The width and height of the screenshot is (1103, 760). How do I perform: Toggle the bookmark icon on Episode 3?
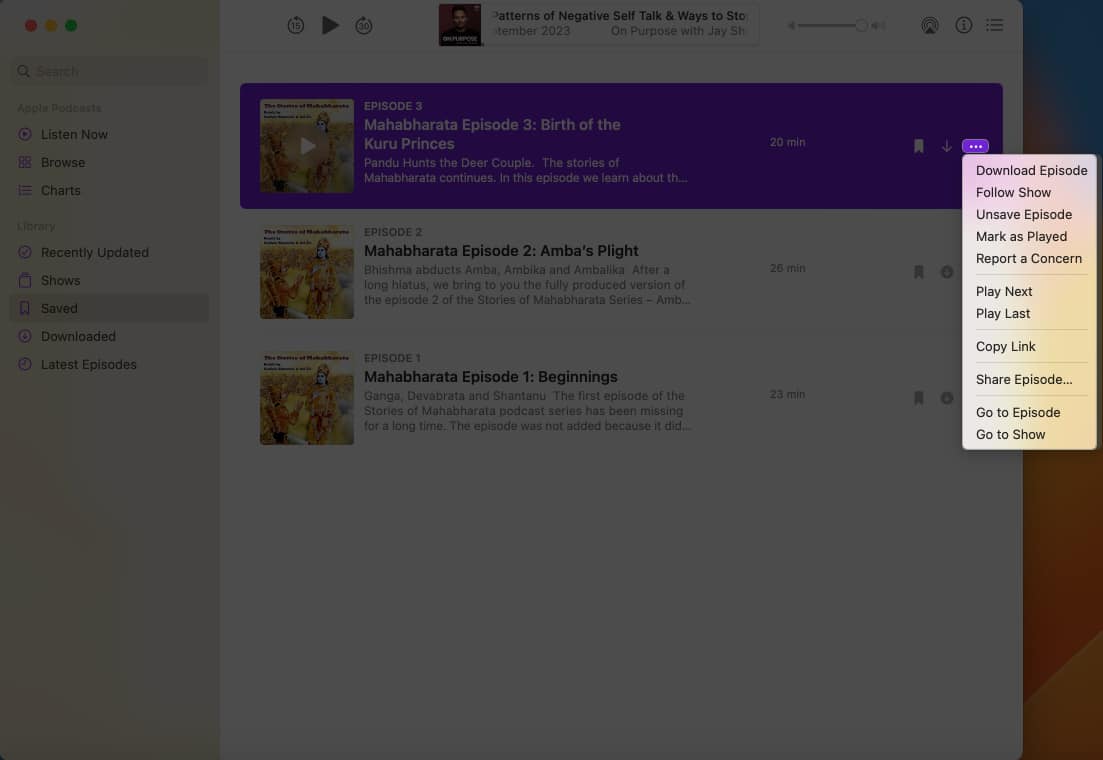pyautogui.click(x=919, y=146)
